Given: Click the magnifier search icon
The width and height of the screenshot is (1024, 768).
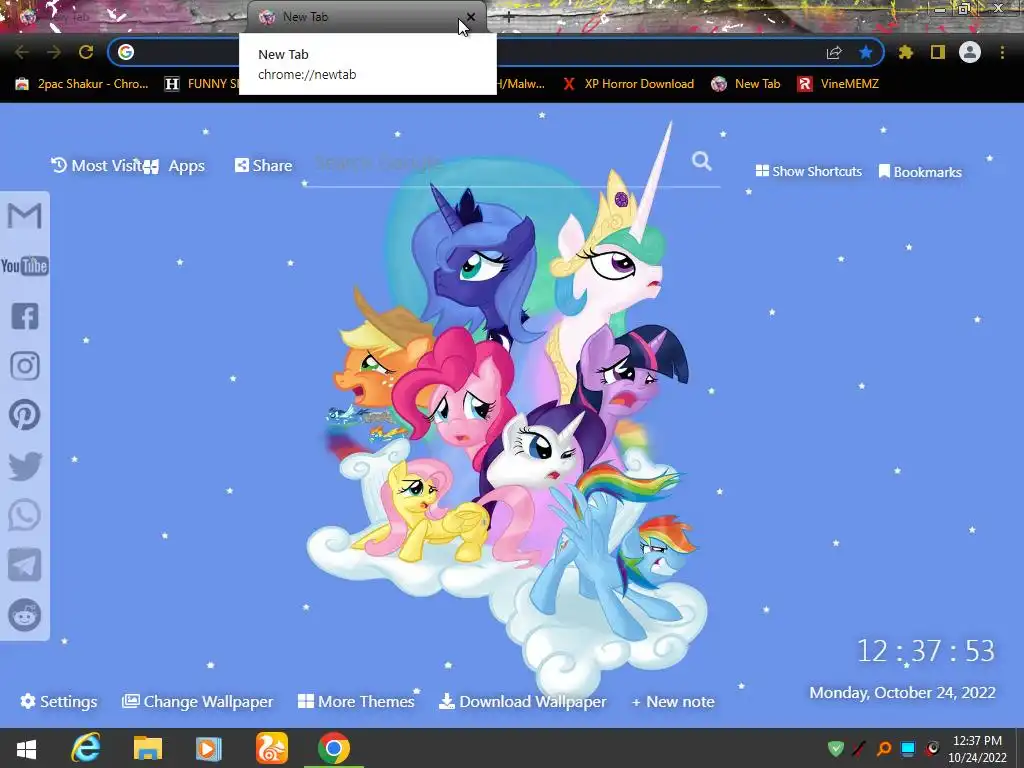Looking at the screenshot, I should [x=702, y=161].
